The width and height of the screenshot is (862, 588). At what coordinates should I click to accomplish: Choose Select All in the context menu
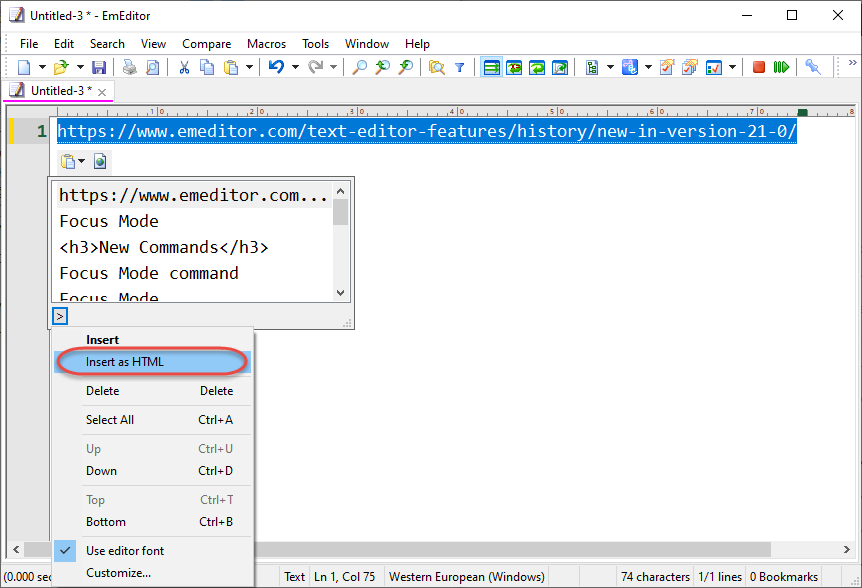pyautogui.click(x=153, y=420)
